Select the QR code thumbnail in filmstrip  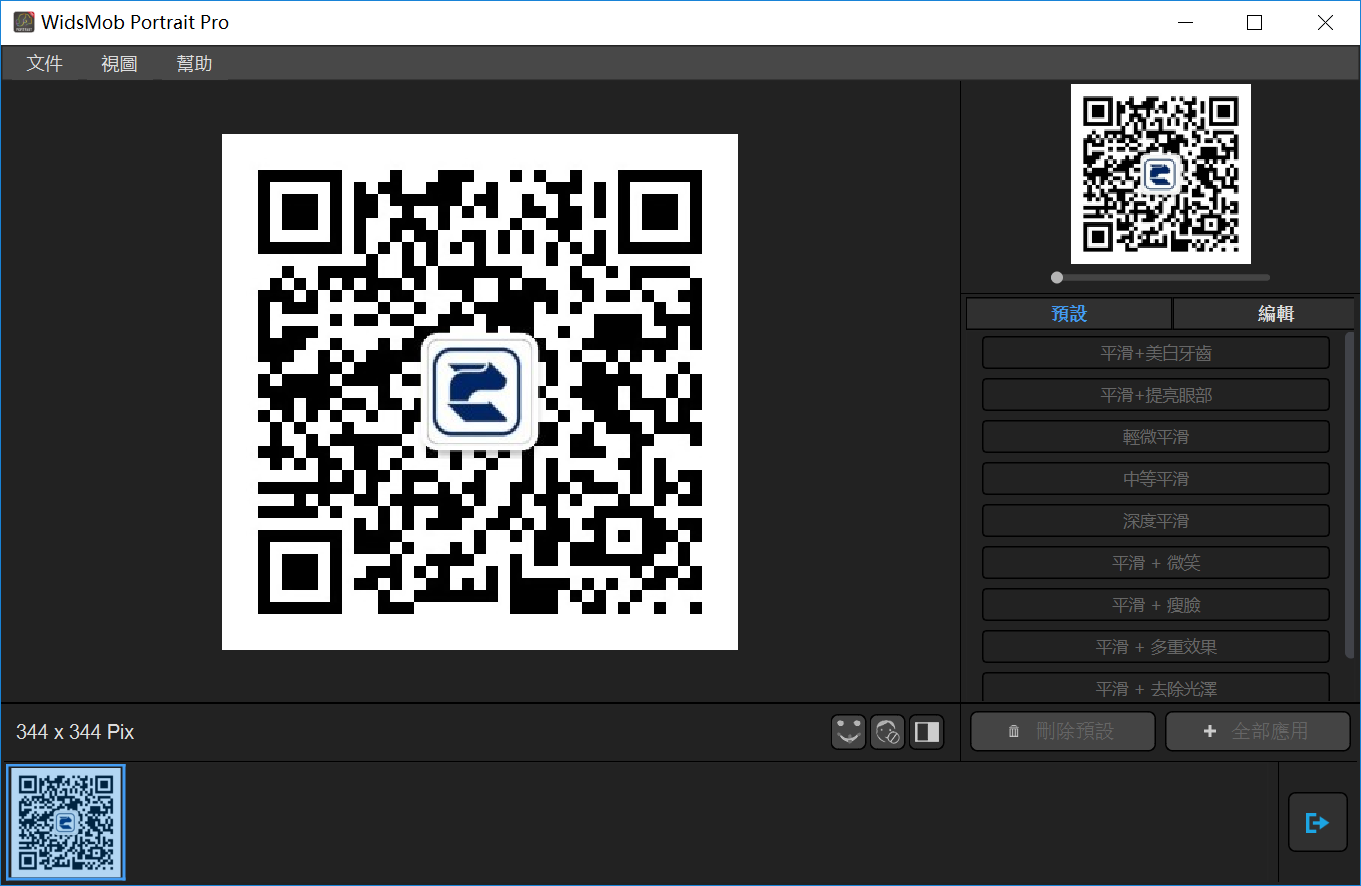pyautogui.click(x=66, y=822)
